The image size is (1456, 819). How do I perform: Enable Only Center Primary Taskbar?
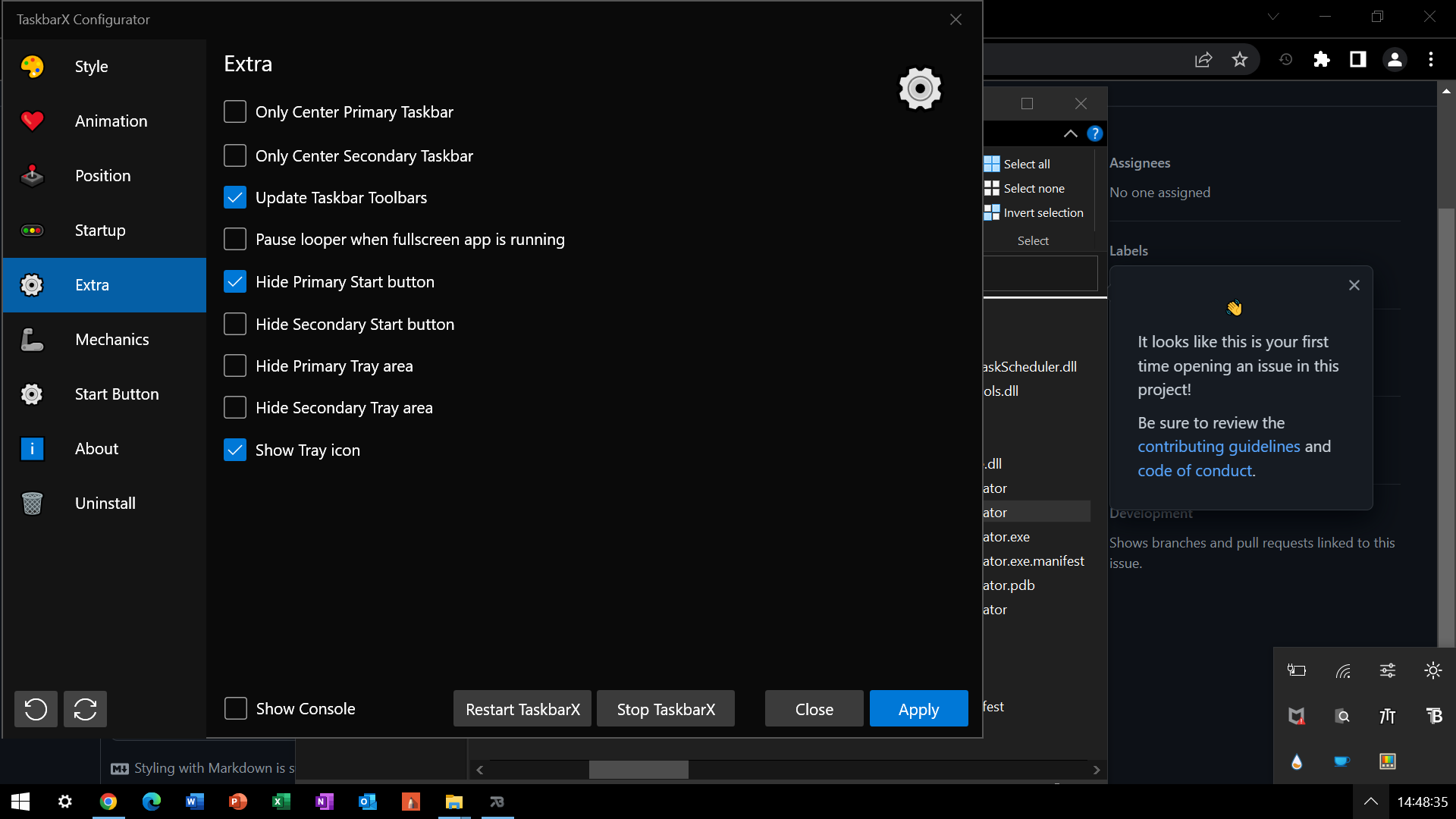(235, 111)
